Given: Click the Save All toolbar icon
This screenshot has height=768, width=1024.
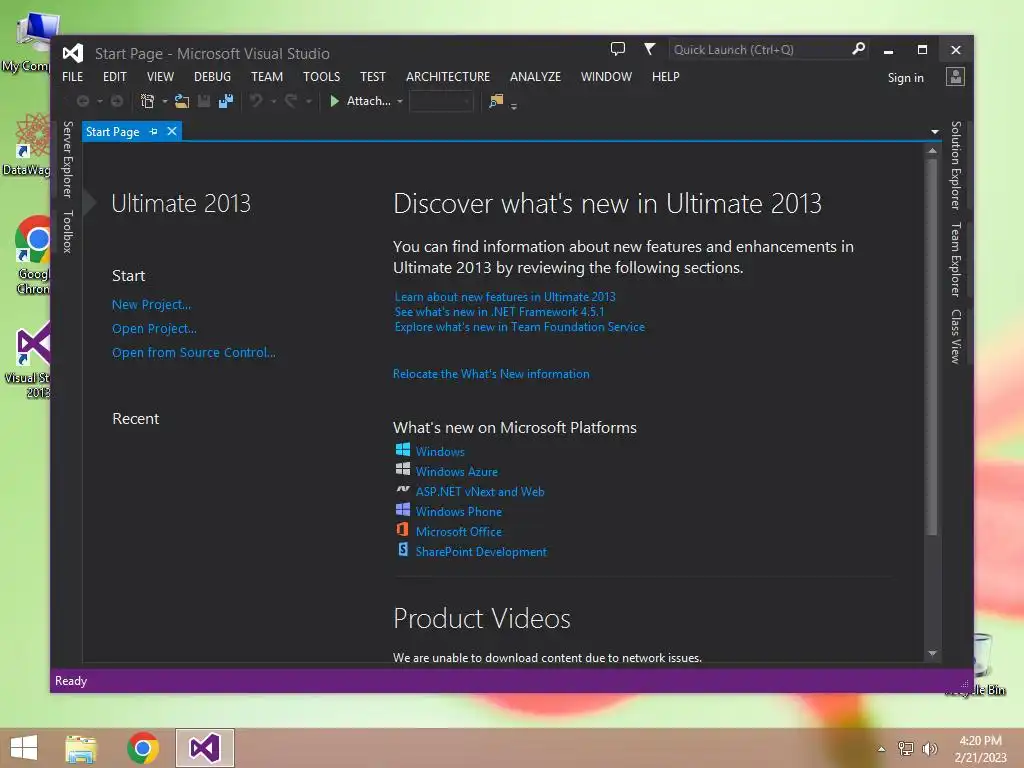Looking at the screenshot, I should tap(226, 101).
